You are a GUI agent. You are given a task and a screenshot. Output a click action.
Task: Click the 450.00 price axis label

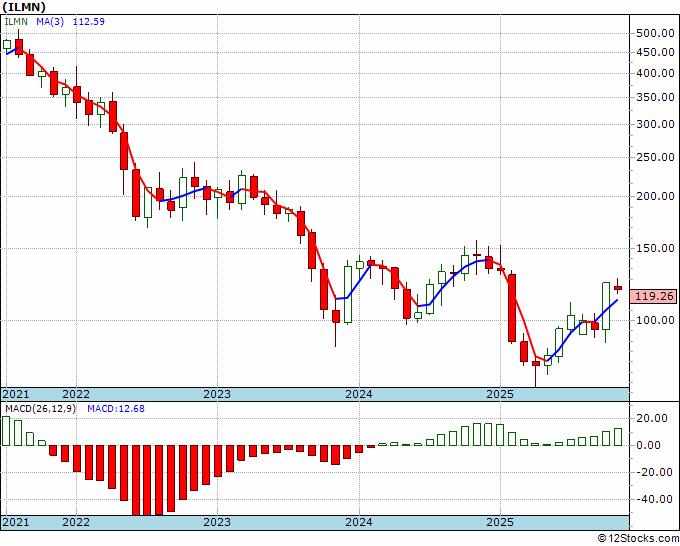pos(655,52)
